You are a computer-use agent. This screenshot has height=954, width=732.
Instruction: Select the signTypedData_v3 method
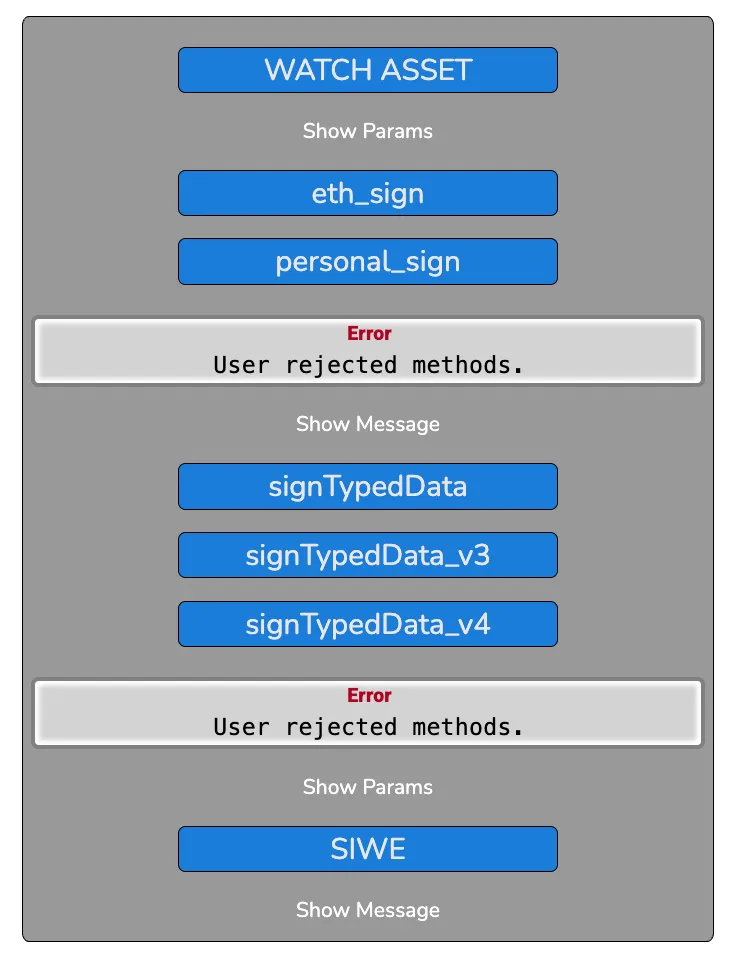367,555
